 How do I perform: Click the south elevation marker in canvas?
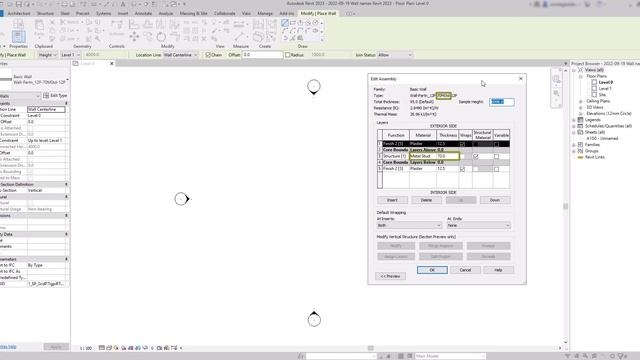pyautogui.click(x=314, y=319)
